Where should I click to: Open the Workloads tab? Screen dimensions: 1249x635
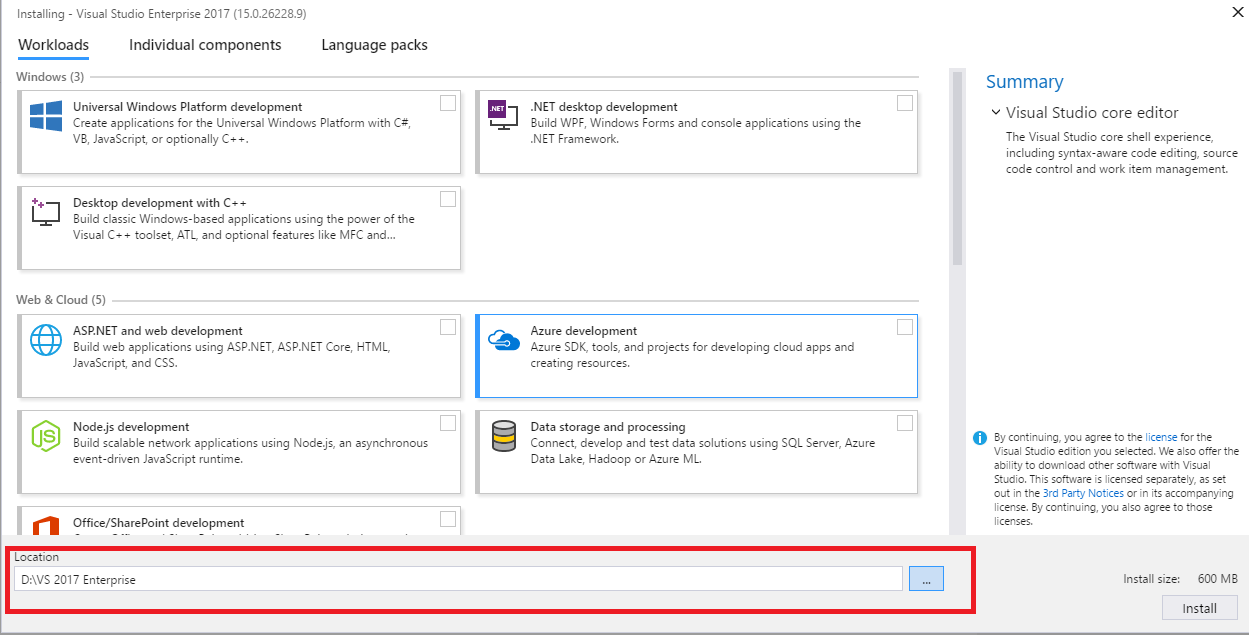(54, 45)
